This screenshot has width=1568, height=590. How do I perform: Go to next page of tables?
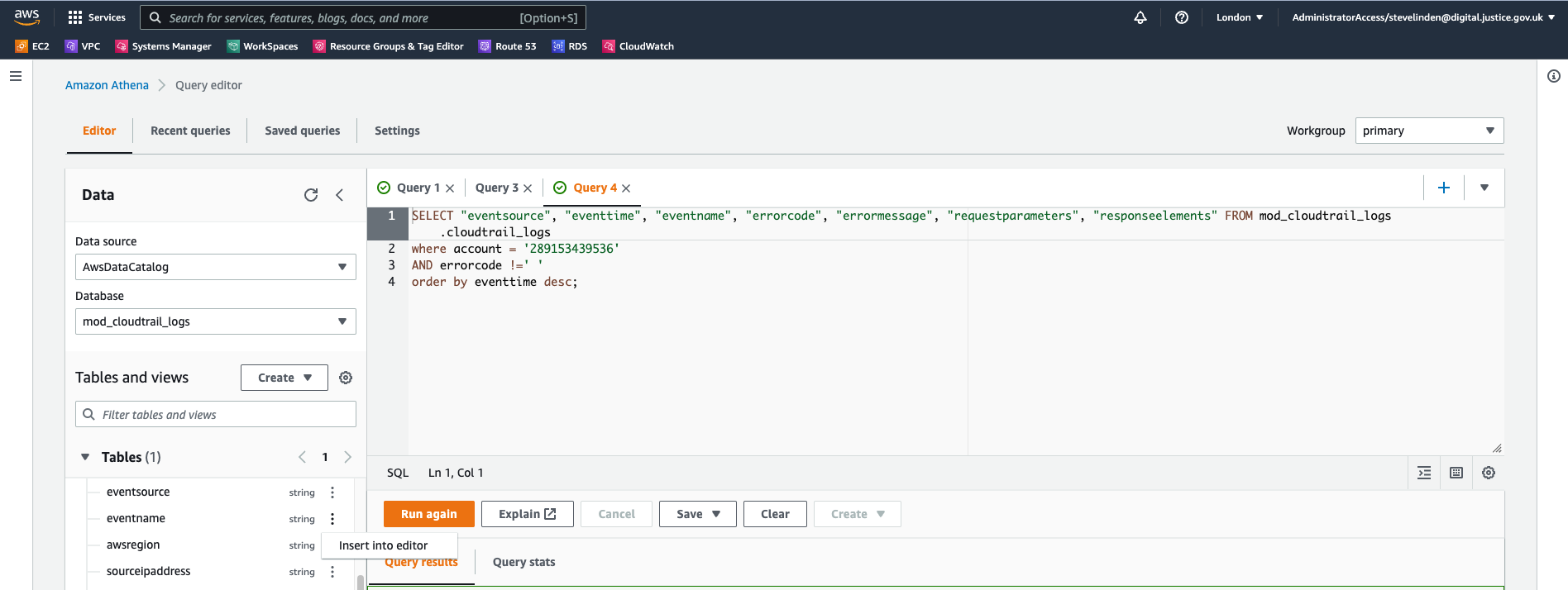pyautogui.click(x=347, y=457)
